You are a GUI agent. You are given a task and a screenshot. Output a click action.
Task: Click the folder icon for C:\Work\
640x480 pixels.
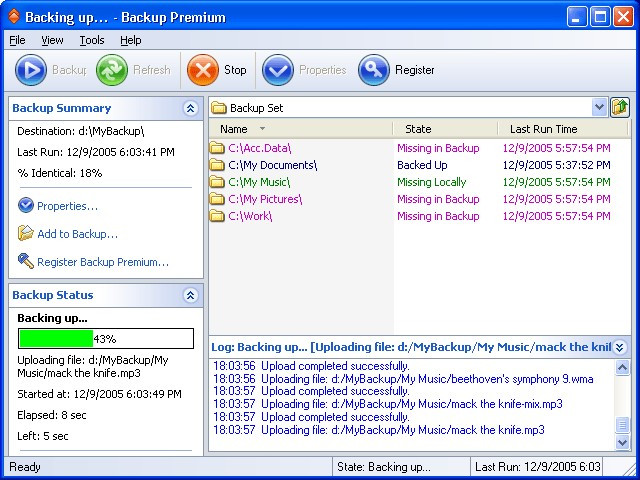(217, 216)
